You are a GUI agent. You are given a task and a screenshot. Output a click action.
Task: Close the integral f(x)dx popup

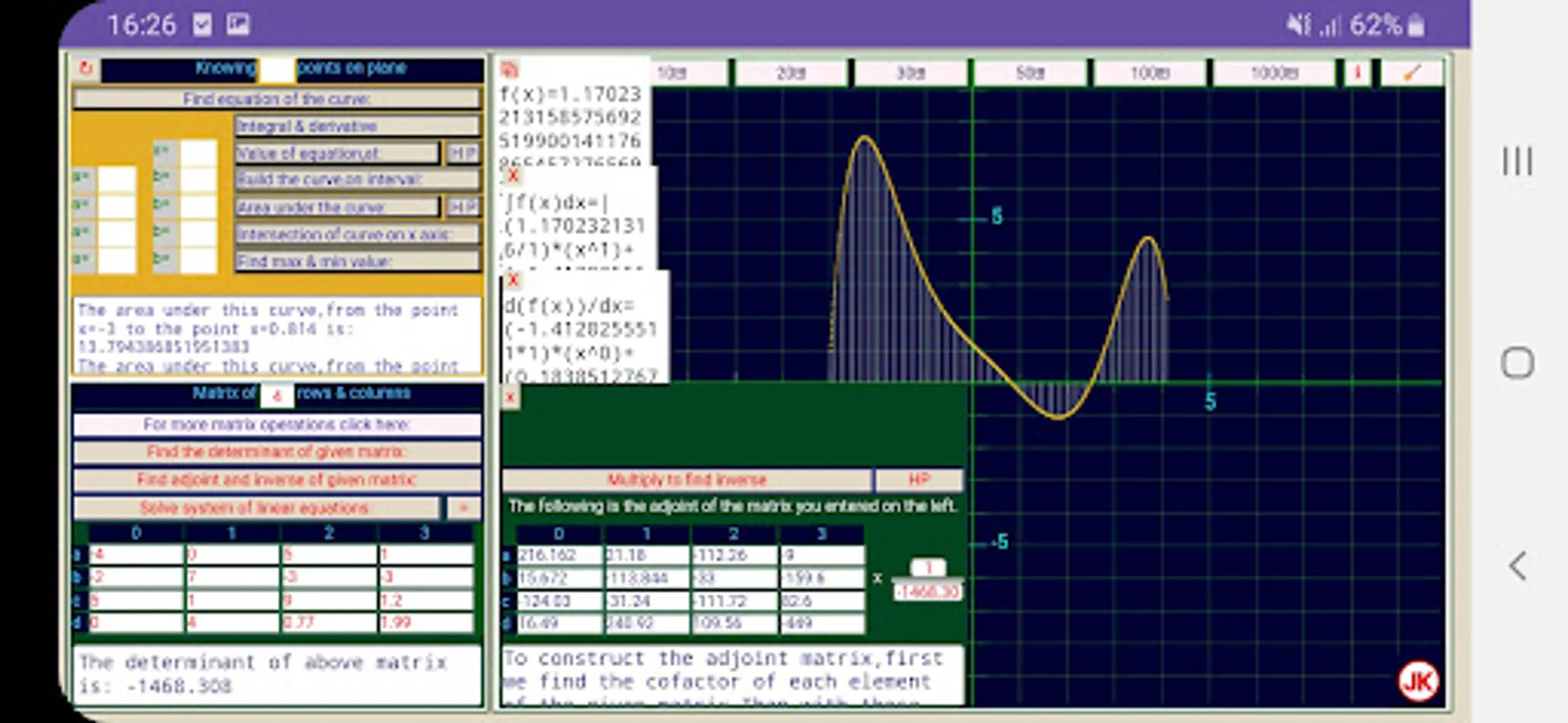tap(511, 177)
